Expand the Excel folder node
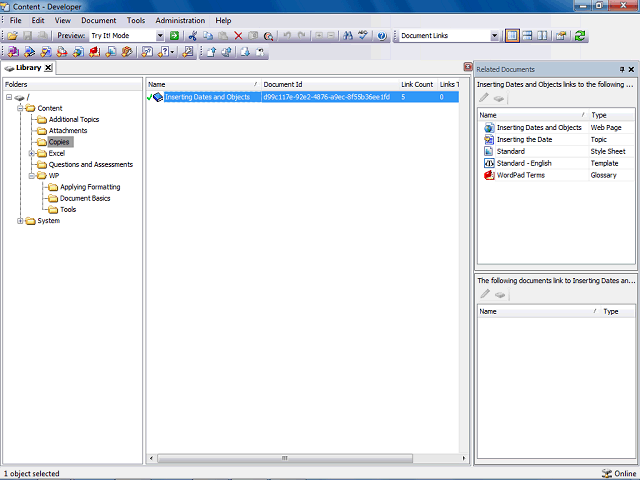 tap(31, 153)
